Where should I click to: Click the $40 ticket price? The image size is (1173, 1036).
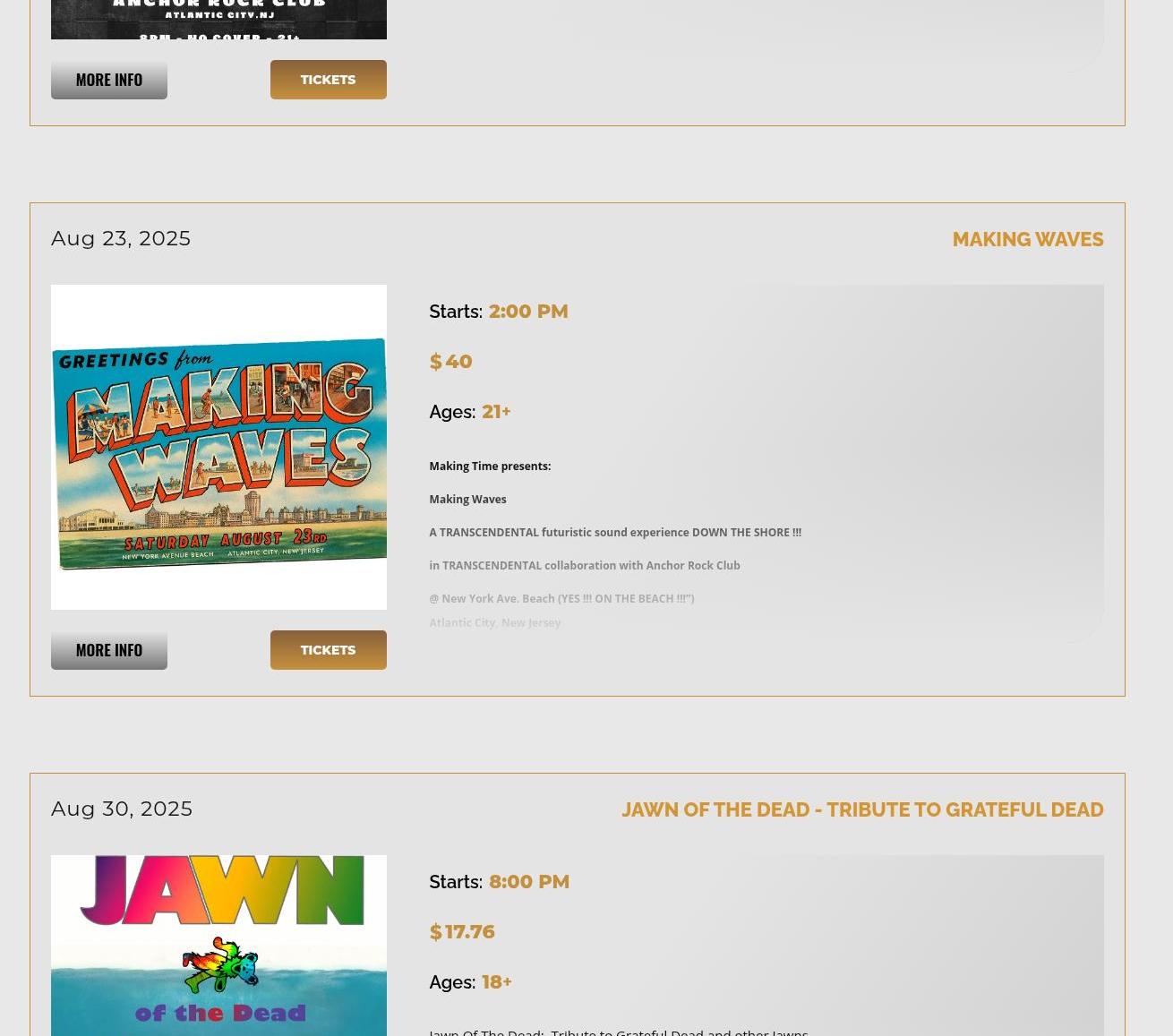coord(450,361)
